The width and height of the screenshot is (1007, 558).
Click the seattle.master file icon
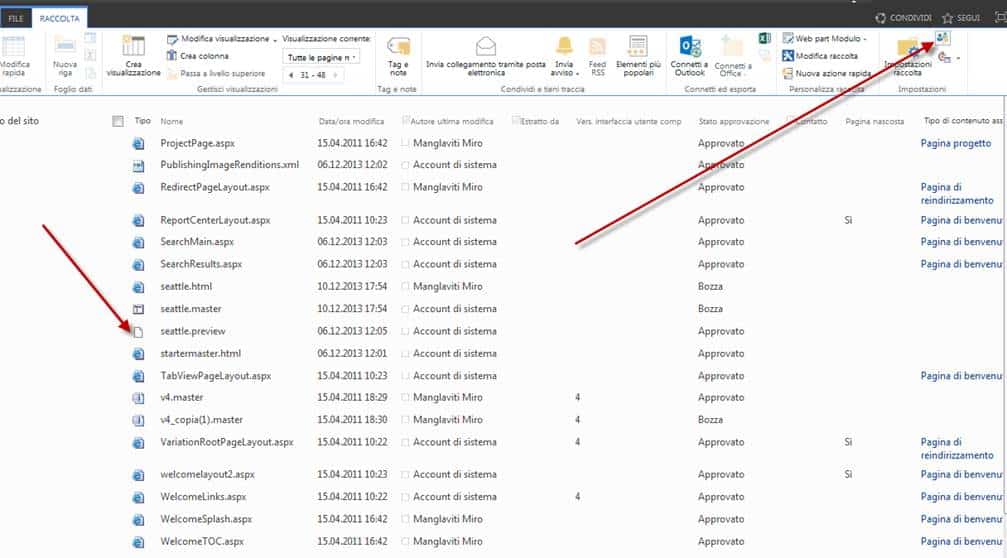pos(138,309)
